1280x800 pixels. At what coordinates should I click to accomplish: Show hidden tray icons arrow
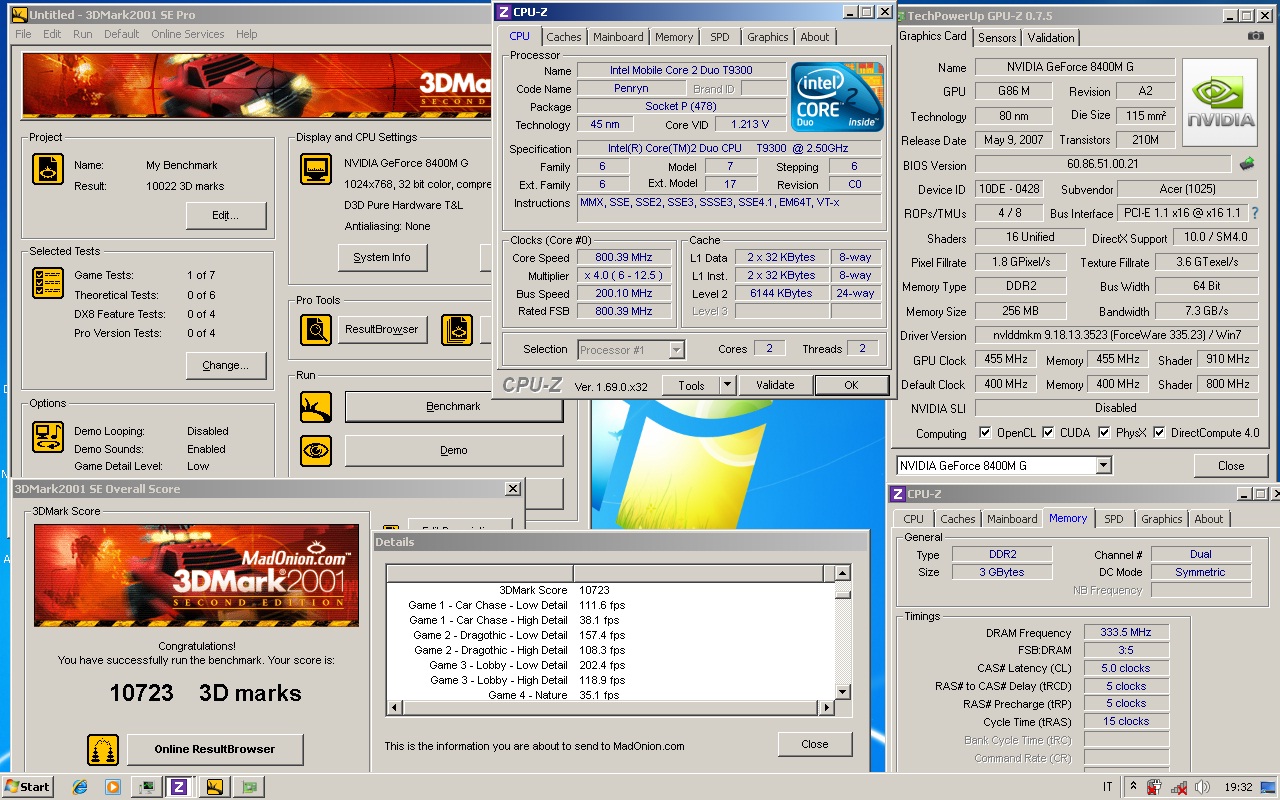click(1134, 787)
